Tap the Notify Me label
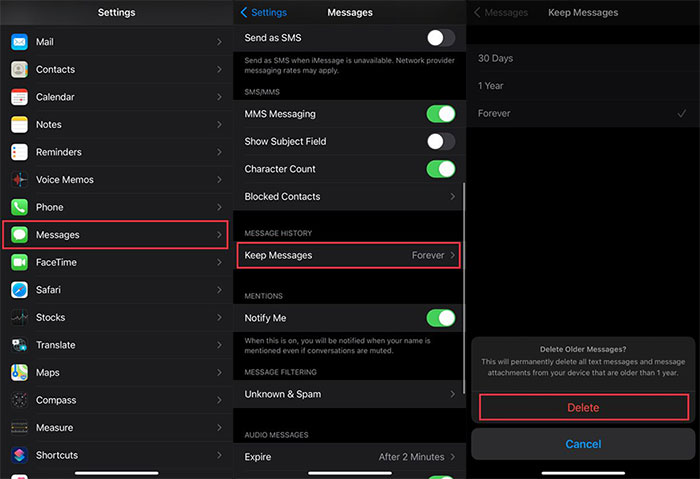This screenshot has height=479, width=700. click(265, 318)
